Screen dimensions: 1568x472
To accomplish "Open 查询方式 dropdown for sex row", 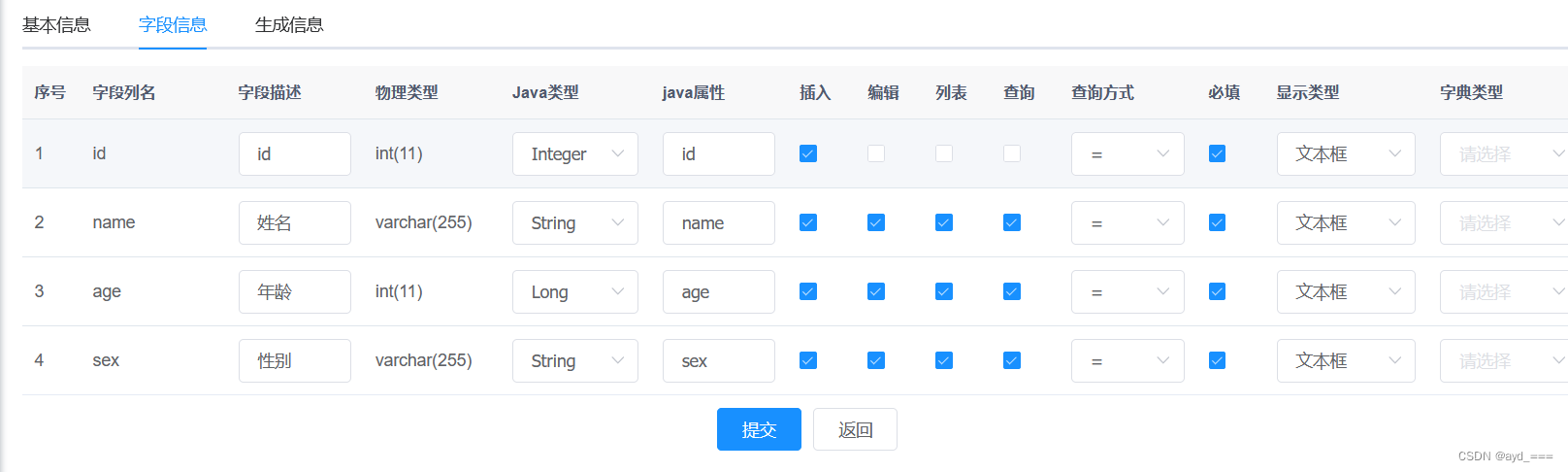I will (1127, 360).
